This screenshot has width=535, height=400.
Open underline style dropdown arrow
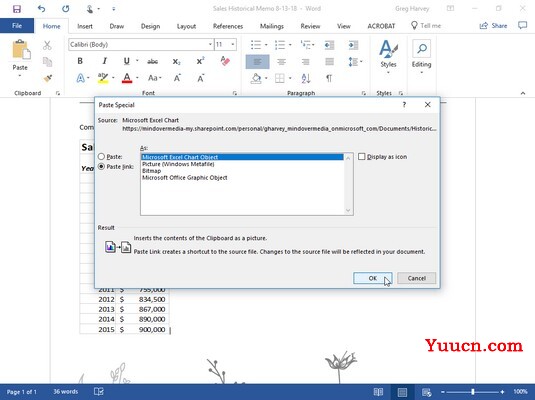click(137, 61)
